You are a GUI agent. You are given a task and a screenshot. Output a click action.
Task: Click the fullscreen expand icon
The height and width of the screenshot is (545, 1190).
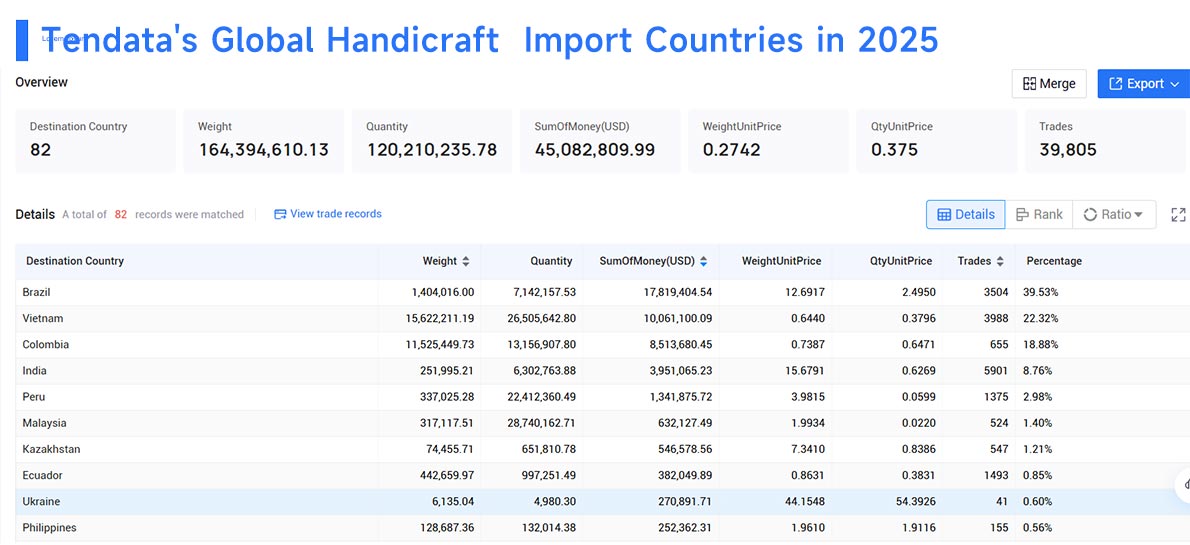pos(1178,215)
